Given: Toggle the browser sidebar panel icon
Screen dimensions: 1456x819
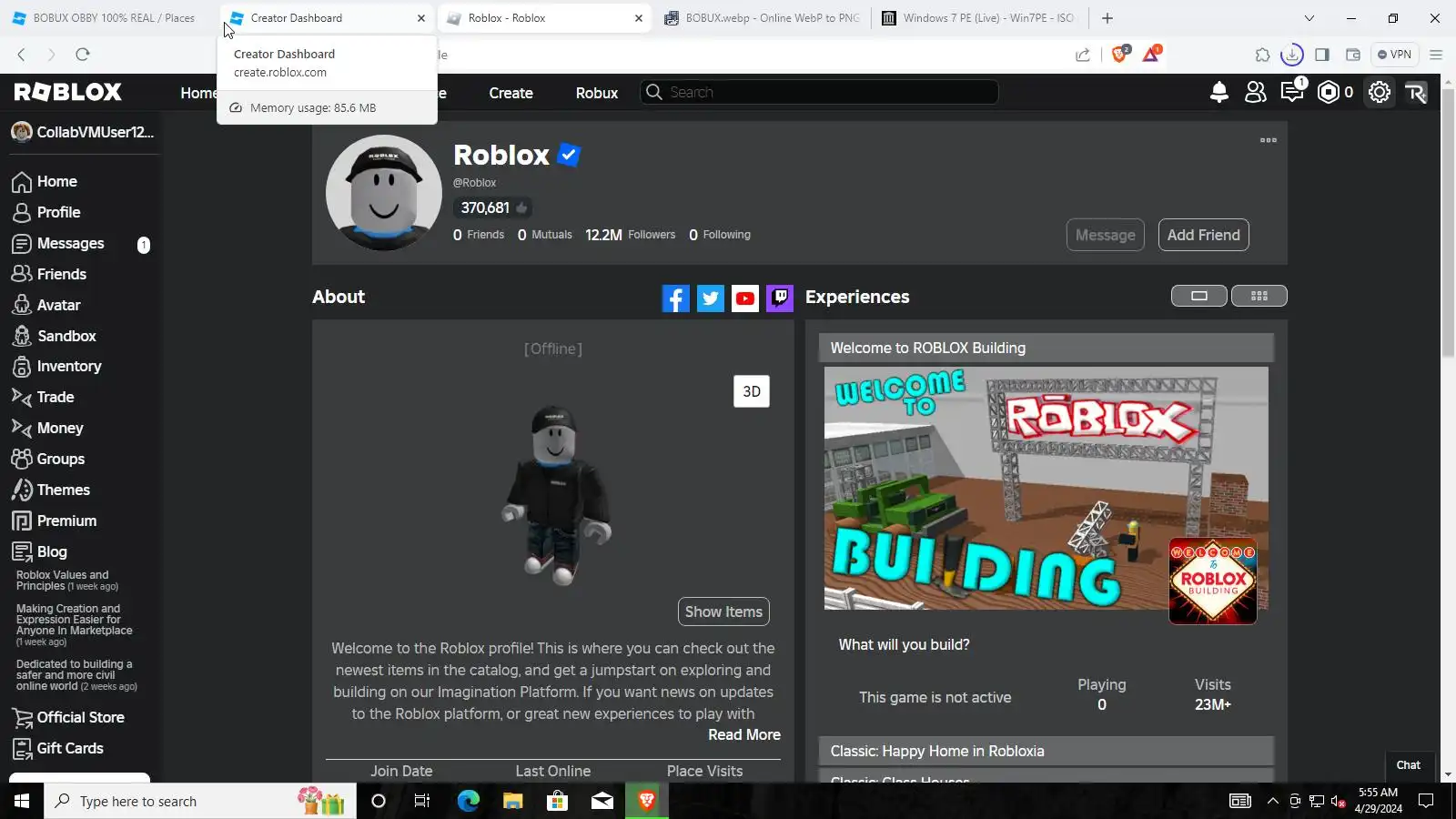Looking at the screenshot, I should pyautogui.click(x=1322, y=55).
